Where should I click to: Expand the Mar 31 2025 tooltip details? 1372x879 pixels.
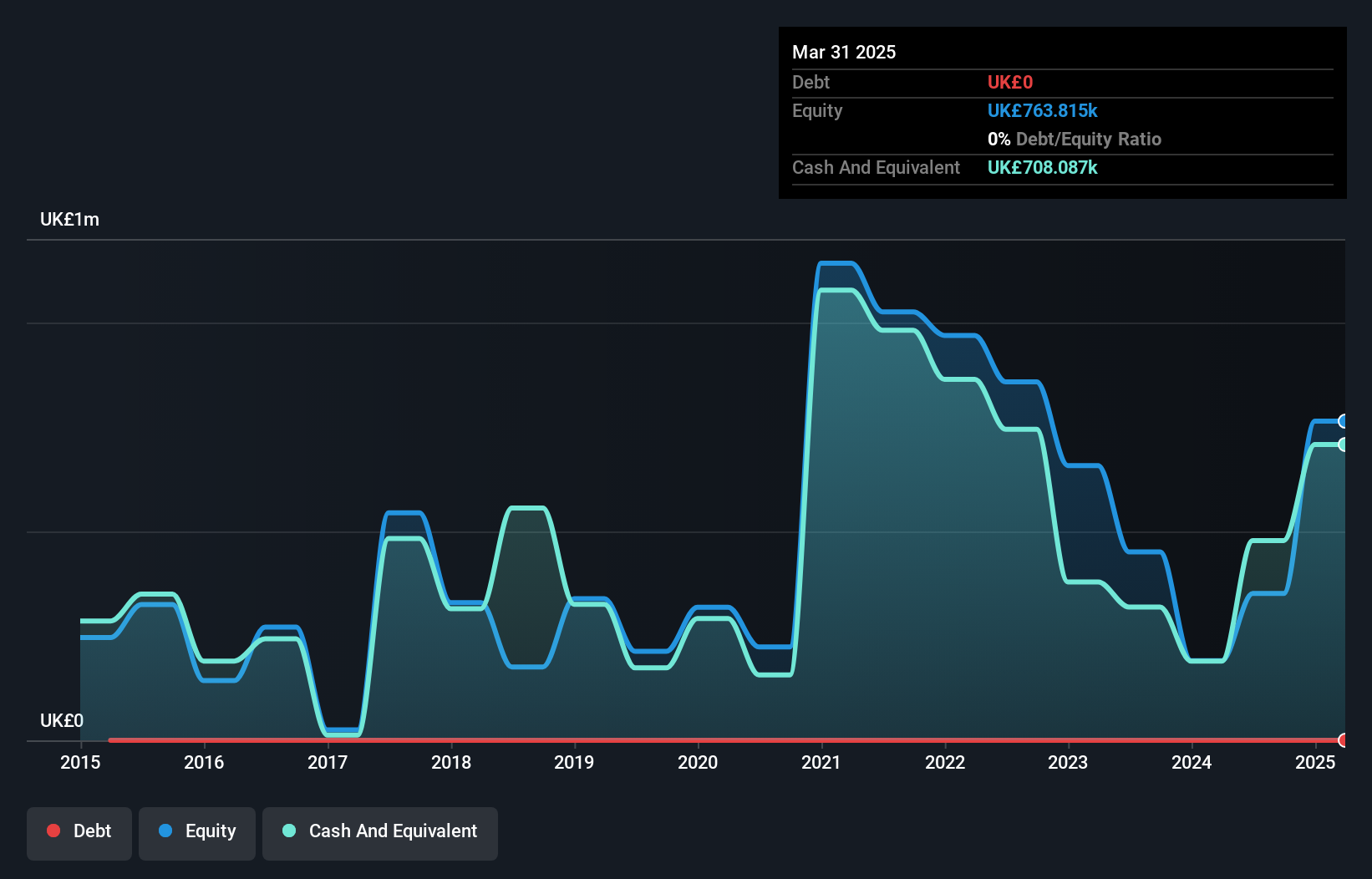click(x=843, y=52)
